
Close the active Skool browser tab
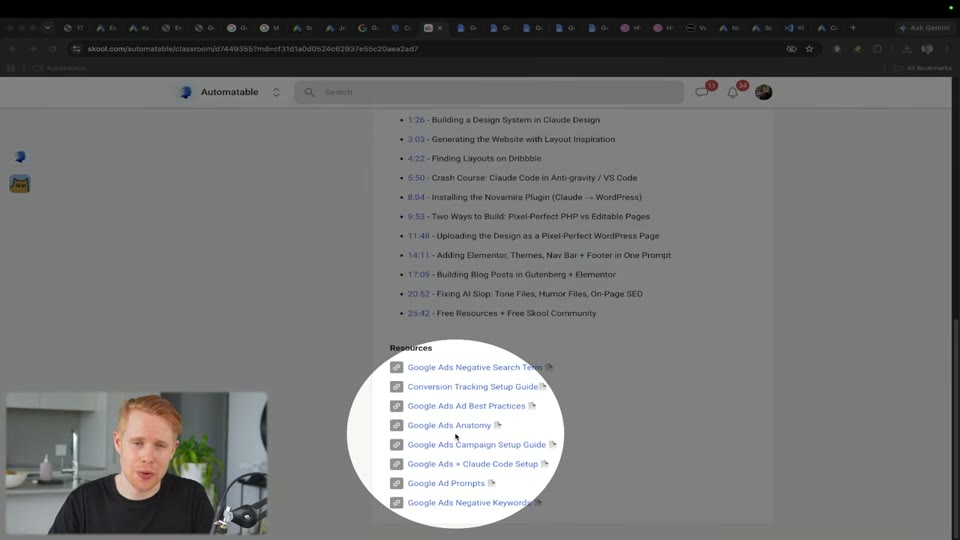440,28
